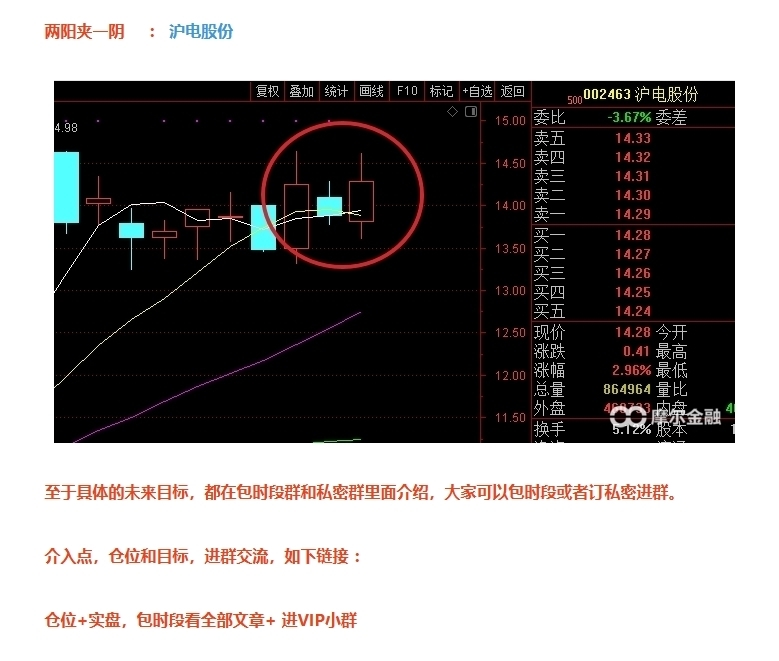Screen dimensions: 779x661
Task: Add stock via +自选 button
Action: [x=477, y=91]
